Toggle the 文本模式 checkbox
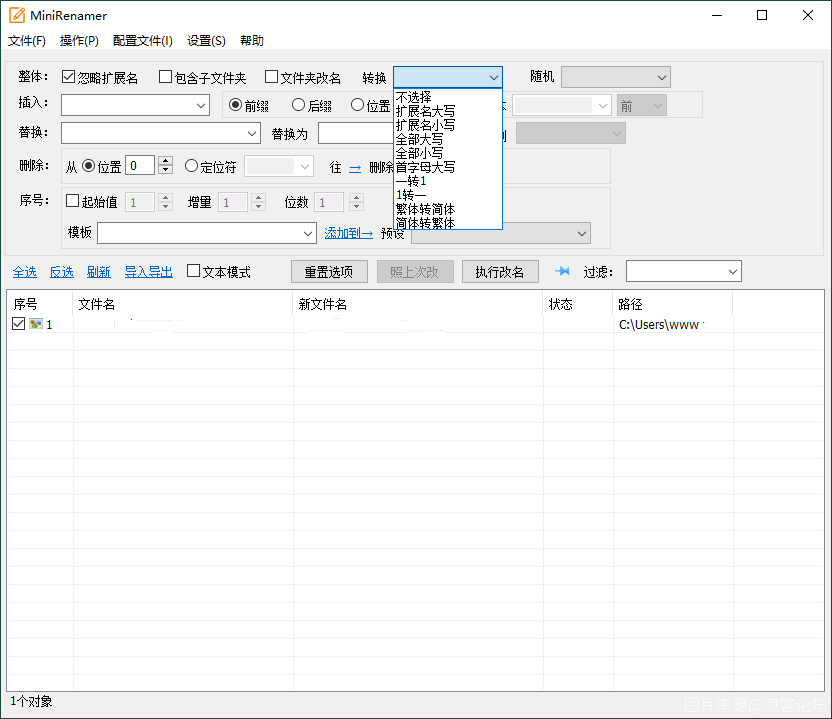832x719 pixels. [x=194, y=271]
